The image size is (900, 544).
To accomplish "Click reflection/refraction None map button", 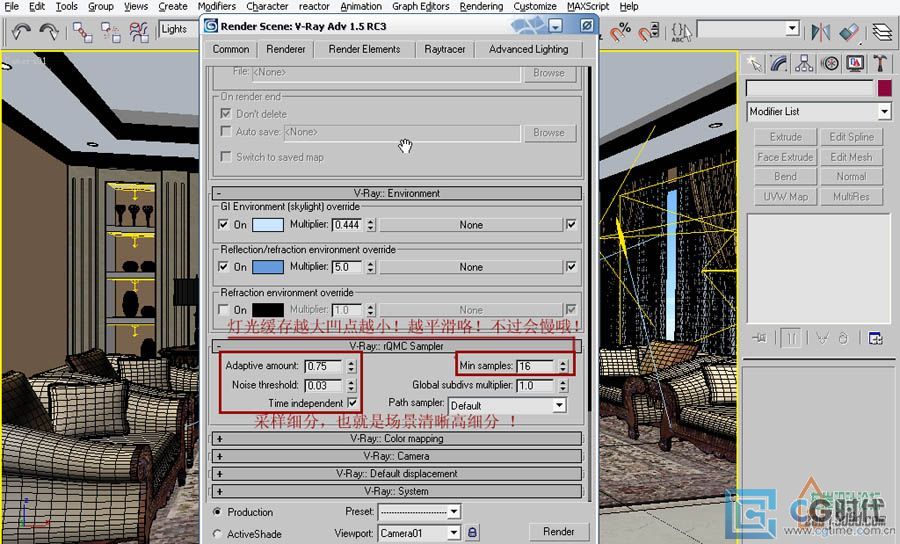I will (471, 267).
